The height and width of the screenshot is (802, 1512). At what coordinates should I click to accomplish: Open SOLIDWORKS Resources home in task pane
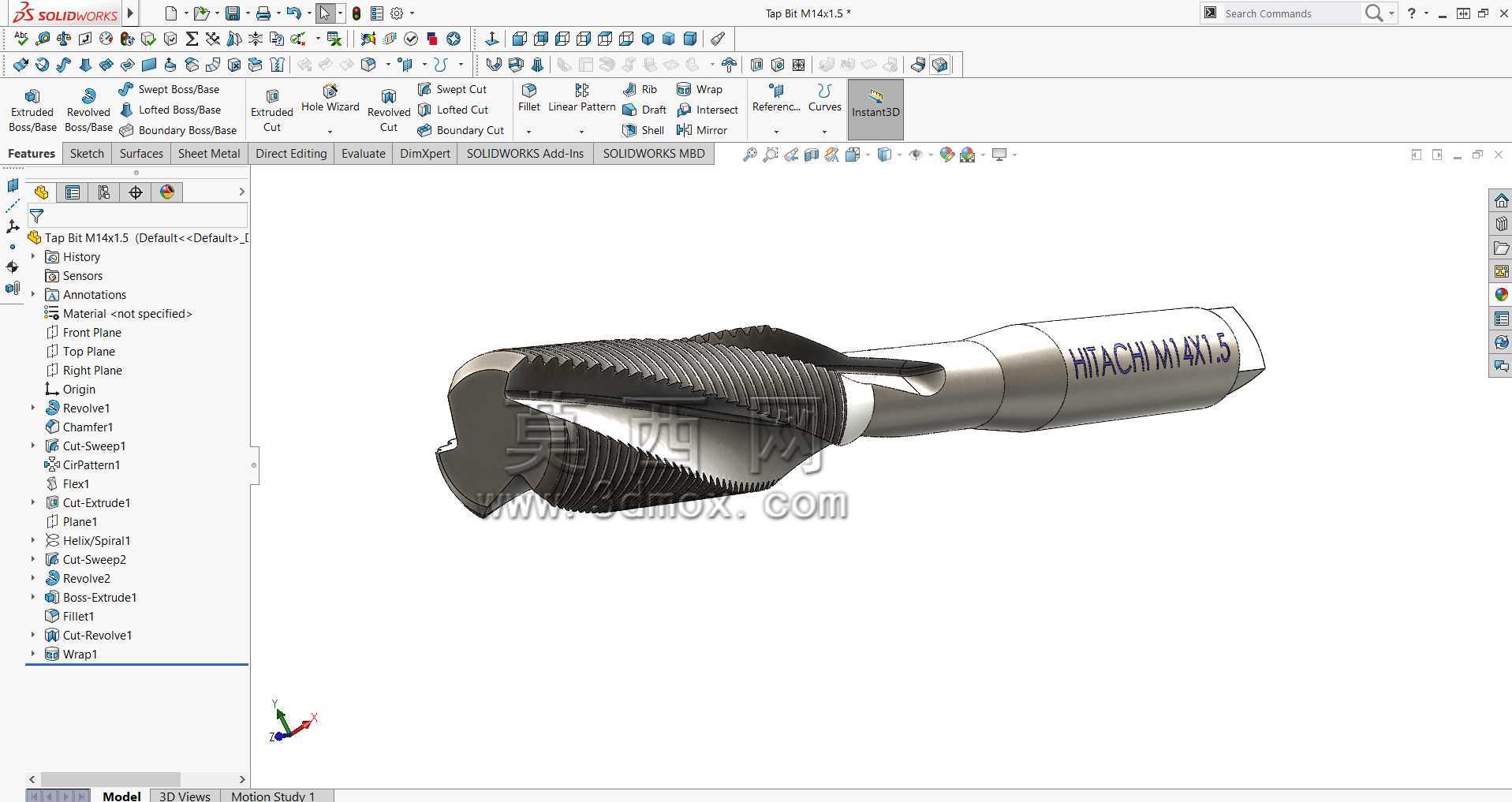pos(1501,200)
